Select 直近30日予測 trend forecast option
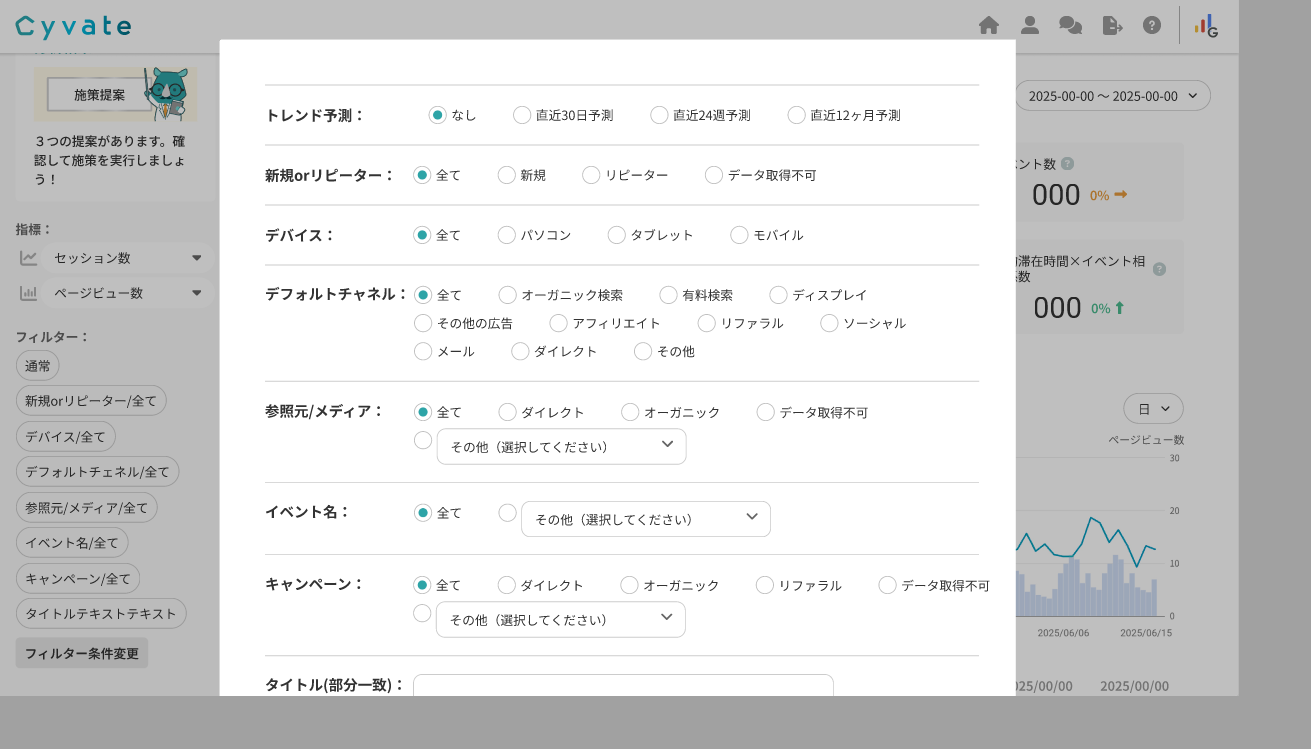 (522, 115)
